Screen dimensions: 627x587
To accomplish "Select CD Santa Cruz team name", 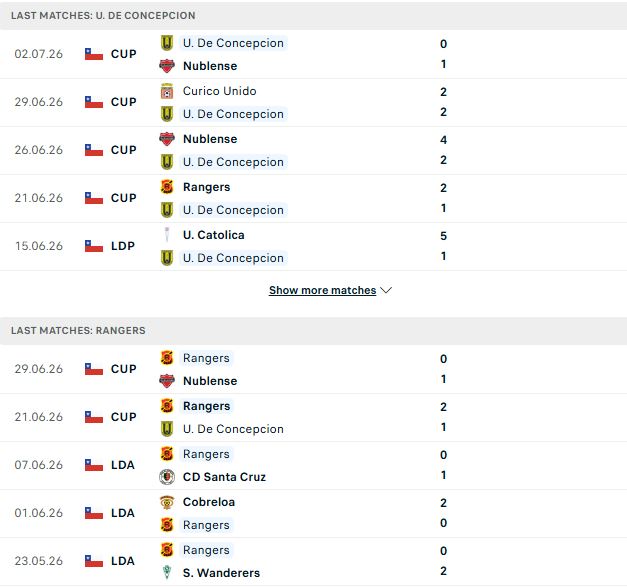I will (224, 477).
